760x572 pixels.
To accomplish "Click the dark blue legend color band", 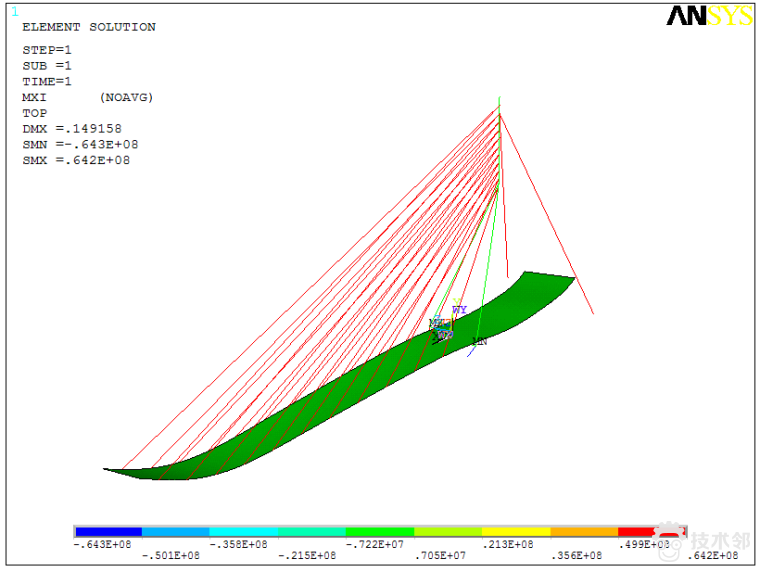I will pyautogui.click(x=108, y=531).
